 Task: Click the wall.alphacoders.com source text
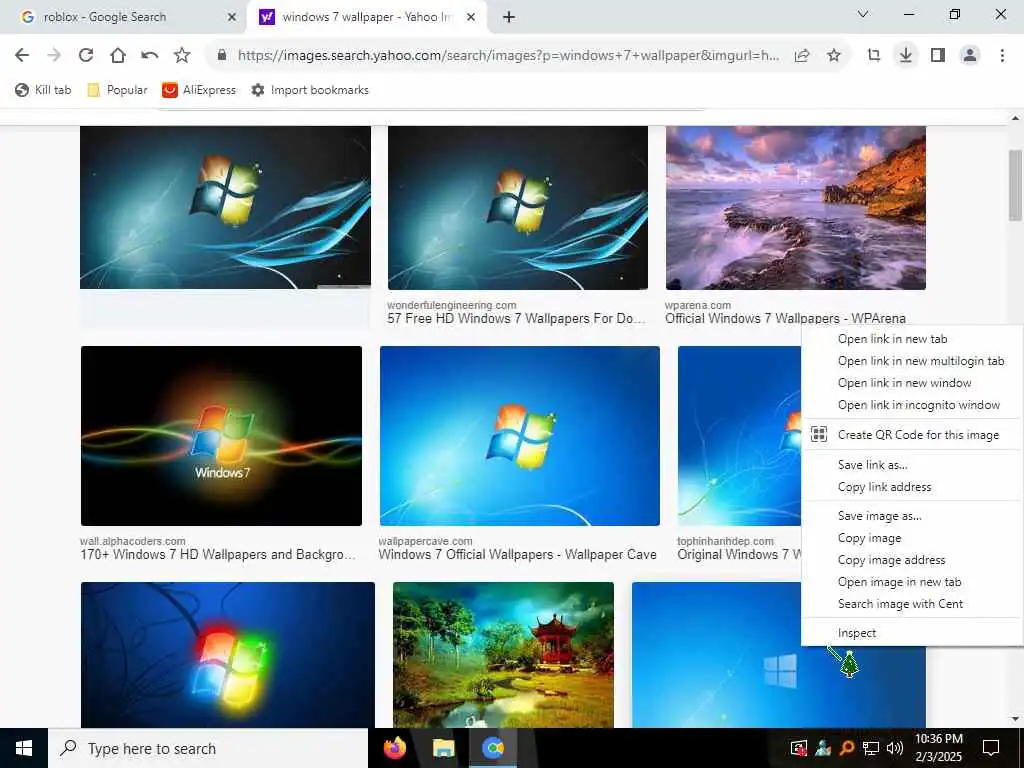[133, 541]
